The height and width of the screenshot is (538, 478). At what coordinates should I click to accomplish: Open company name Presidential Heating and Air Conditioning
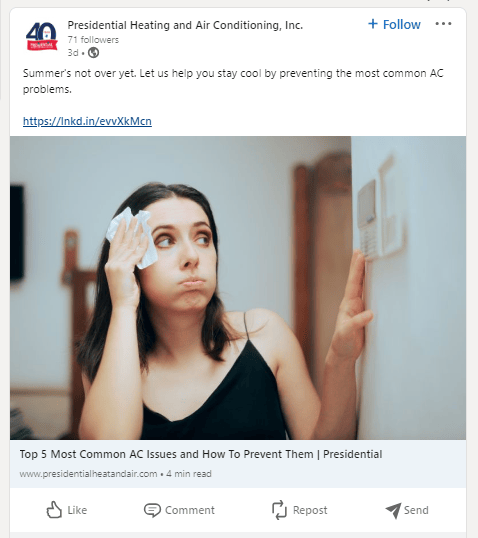tap(185, 25)
